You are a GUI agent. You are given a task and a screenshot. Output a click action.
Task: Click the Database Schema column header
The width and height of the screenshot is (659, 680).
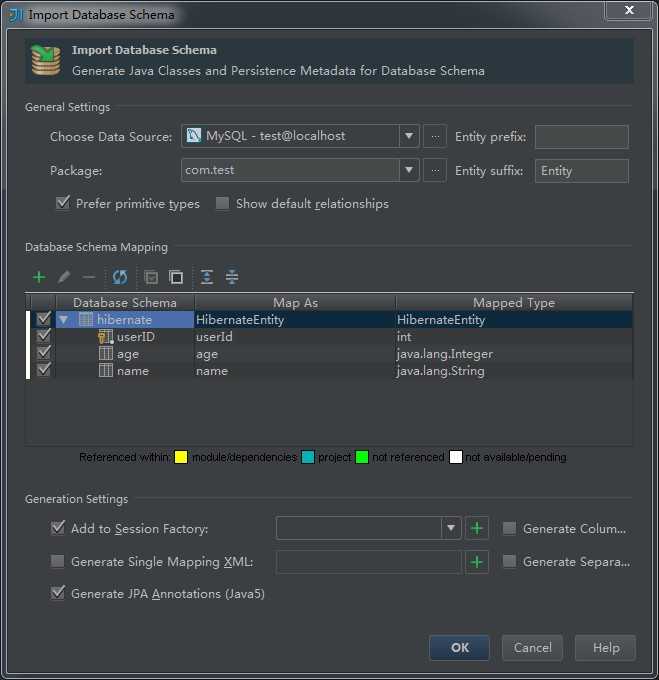click(x=125, y=302)
